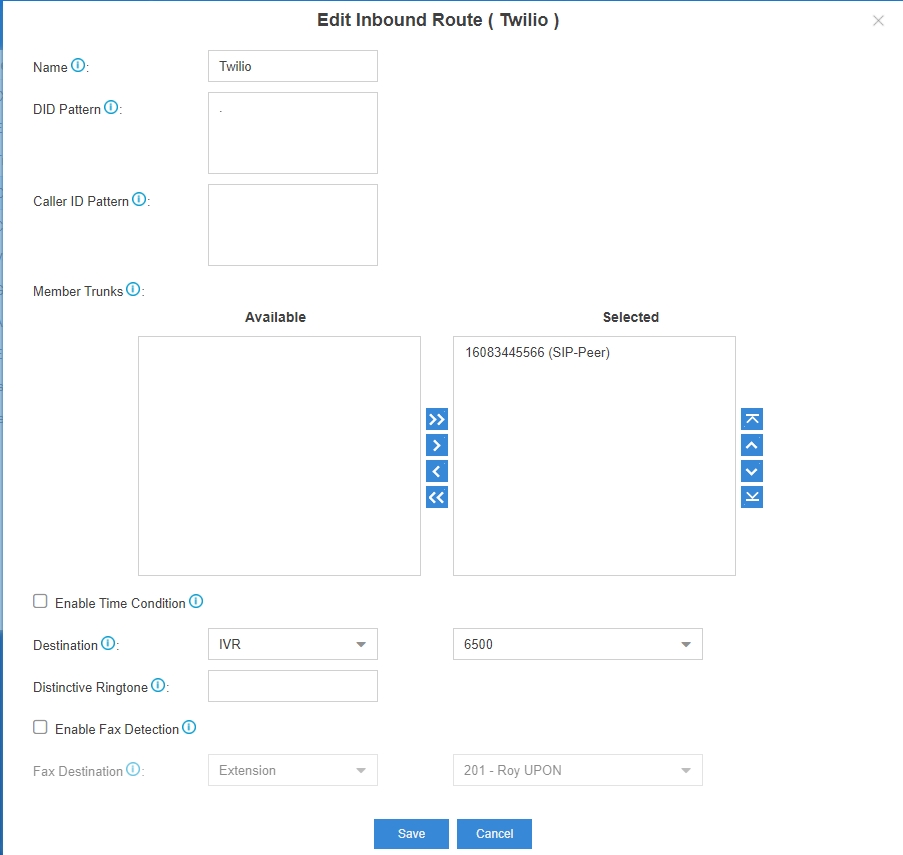This screenshot has width=903, height=855.
Task: Open the 201 - Roy UPON dropdown
Action: tap(578, 770)
